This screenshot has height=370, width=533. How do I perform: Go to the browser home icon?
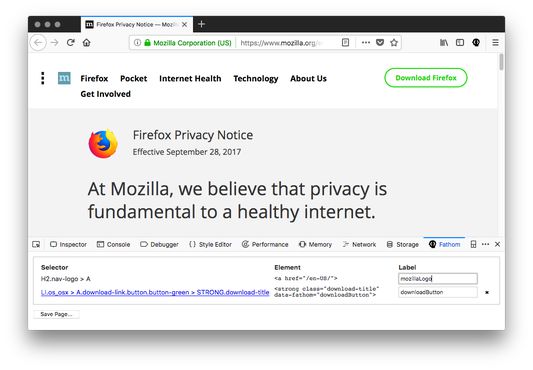click(87, 43)
